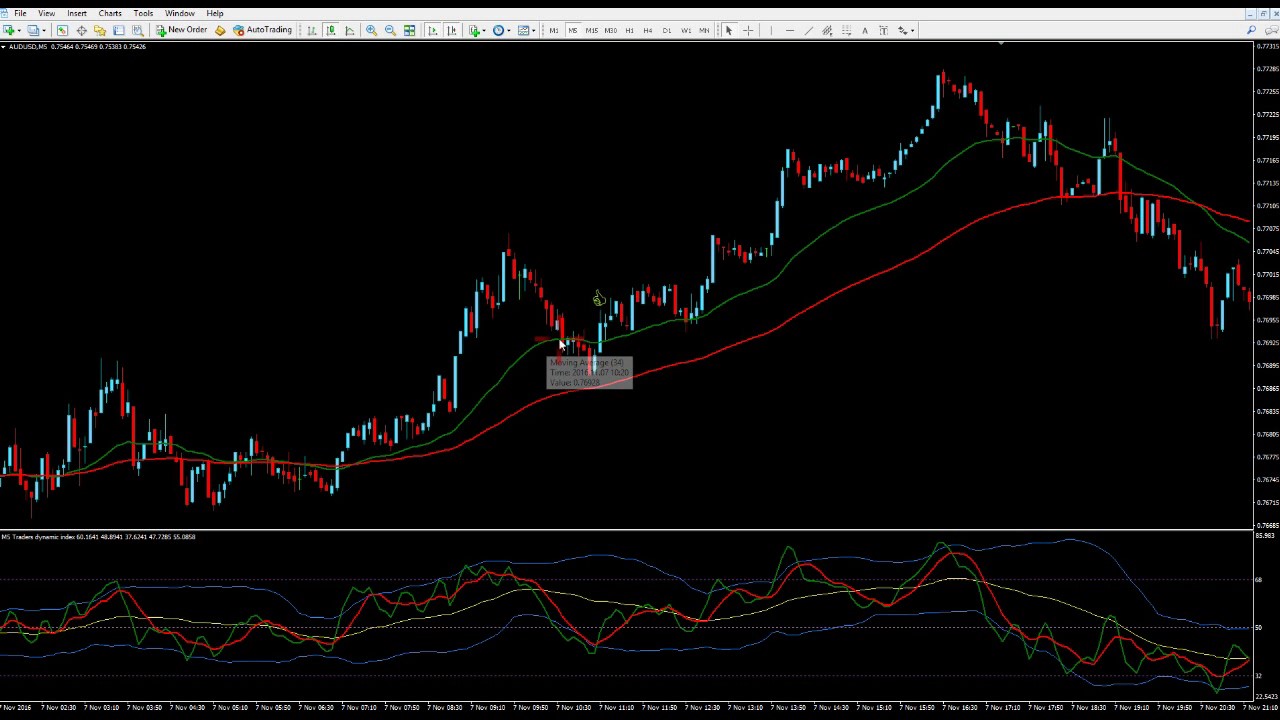The height and width of the screenshot is (720, 1280).
Task: Select the Text Label tool
Action: [883, 30]
